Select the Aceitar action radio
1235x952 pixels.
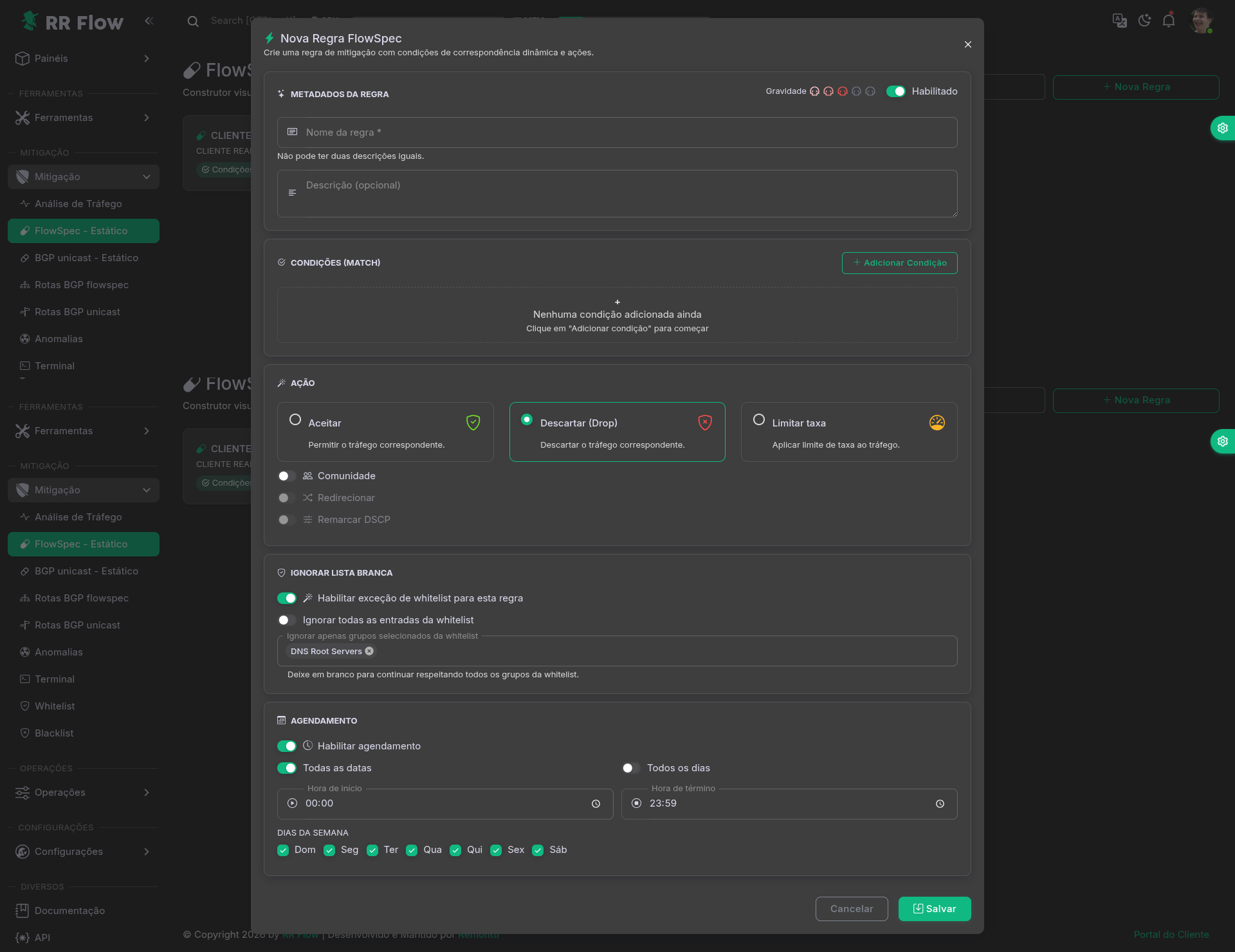(x=295, y=419)
